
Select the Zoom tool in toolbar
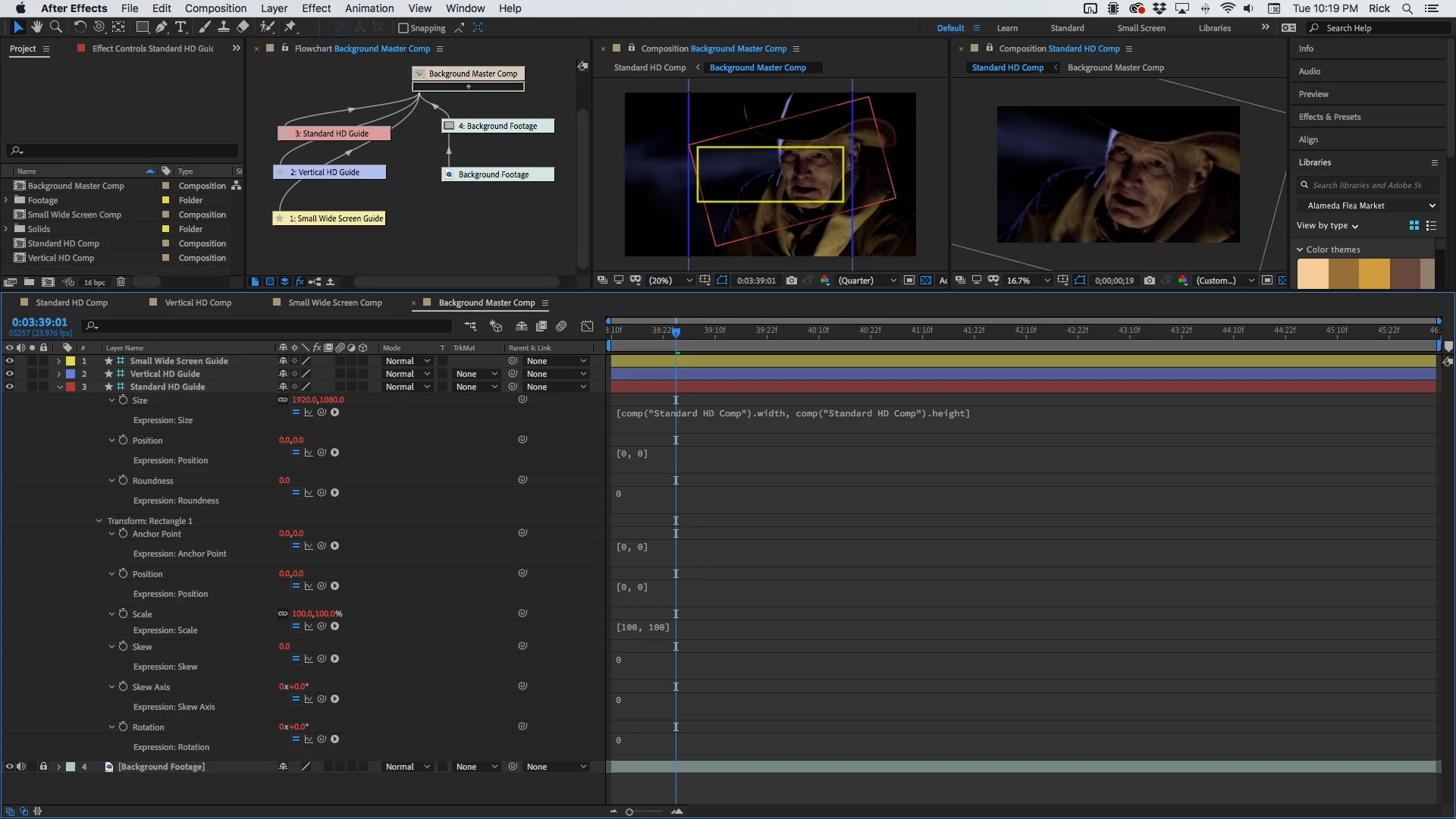click(x=55, y=27)
